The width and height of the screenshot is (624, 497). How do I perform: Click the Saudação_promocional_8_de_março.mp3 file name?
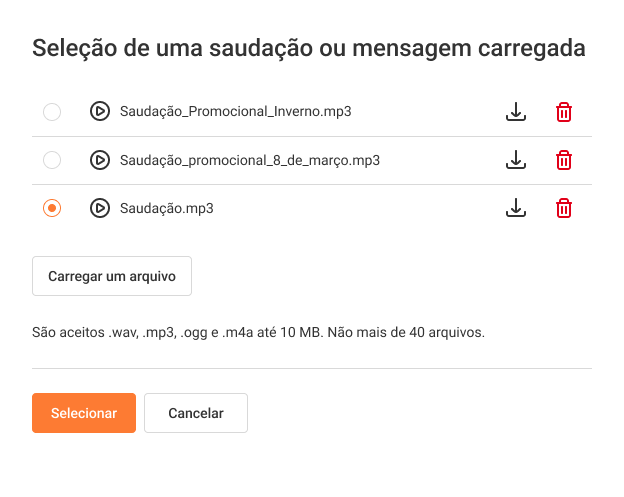point(249,160)
